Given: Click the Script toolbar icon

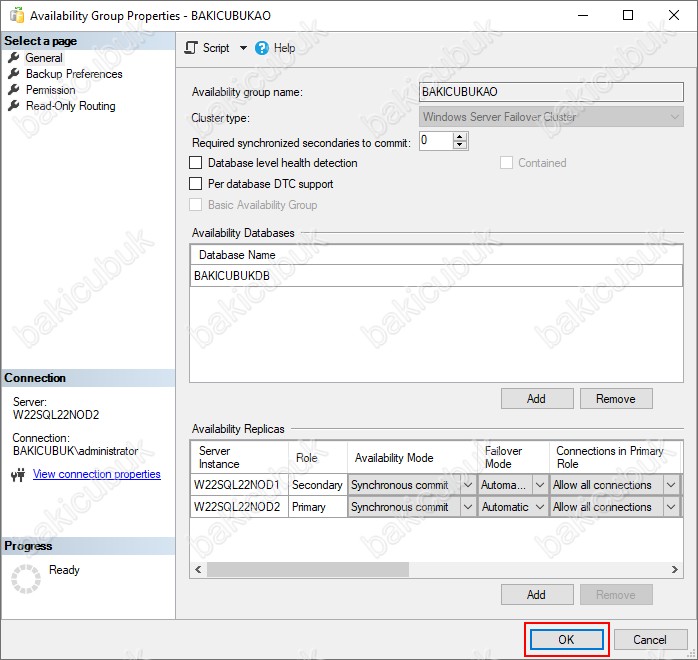Looking at the screenshot, I should click(193, 48).
